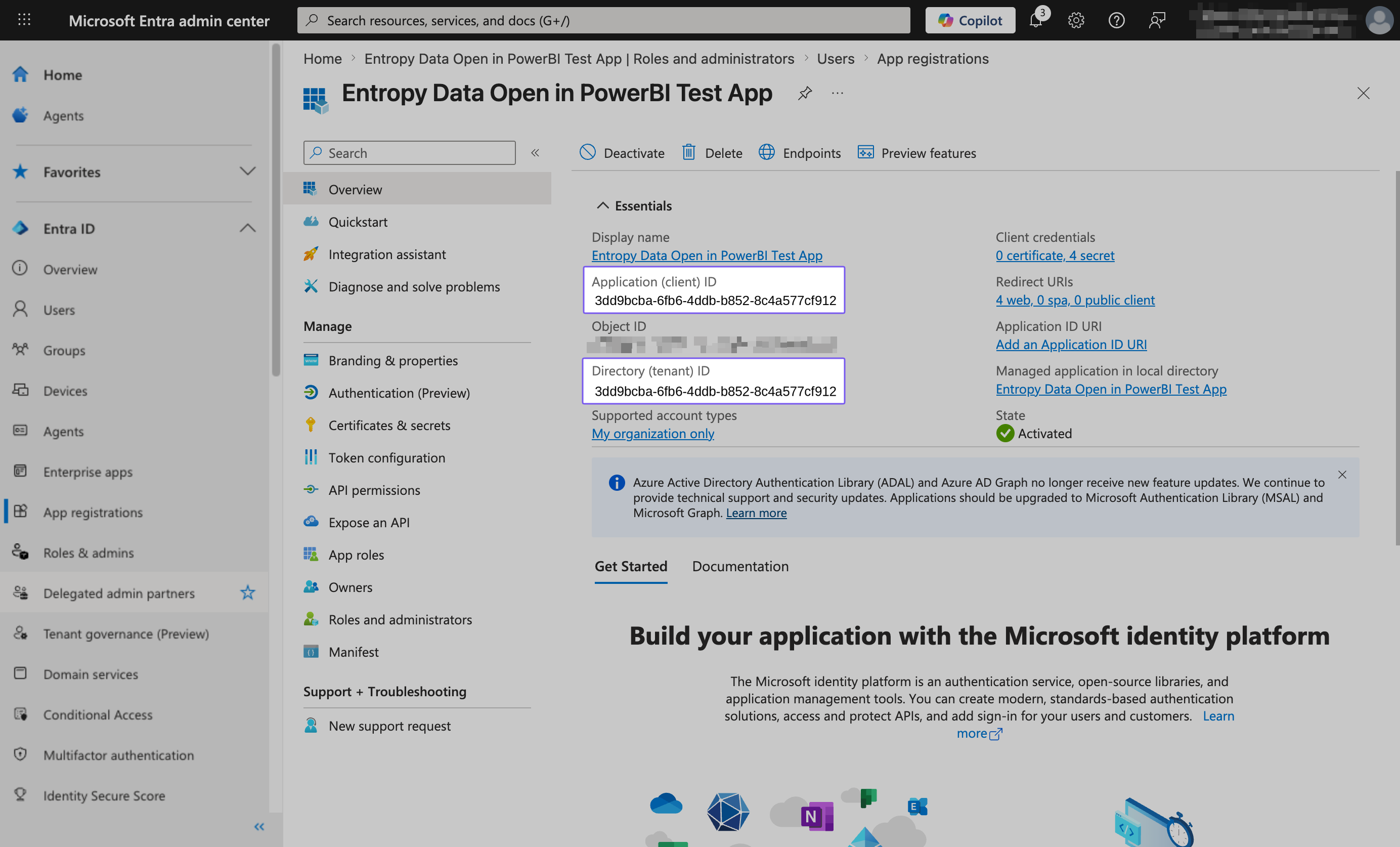Dismiss the ADAL information banner
The image size is (1400, 847).
coord(1342,474)
